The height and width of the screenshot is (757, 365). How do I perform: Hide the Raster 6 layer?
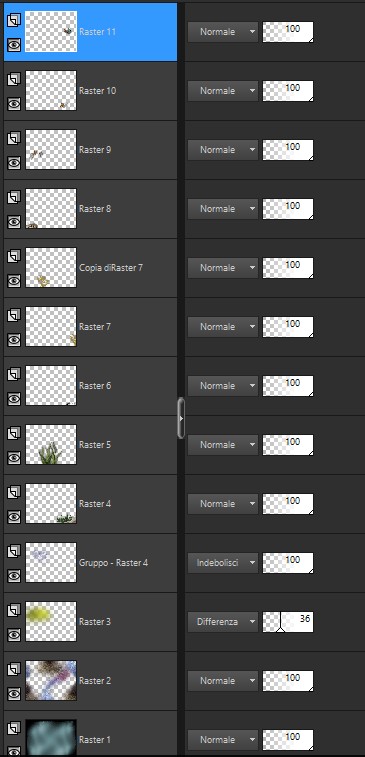tap(14, 398)
